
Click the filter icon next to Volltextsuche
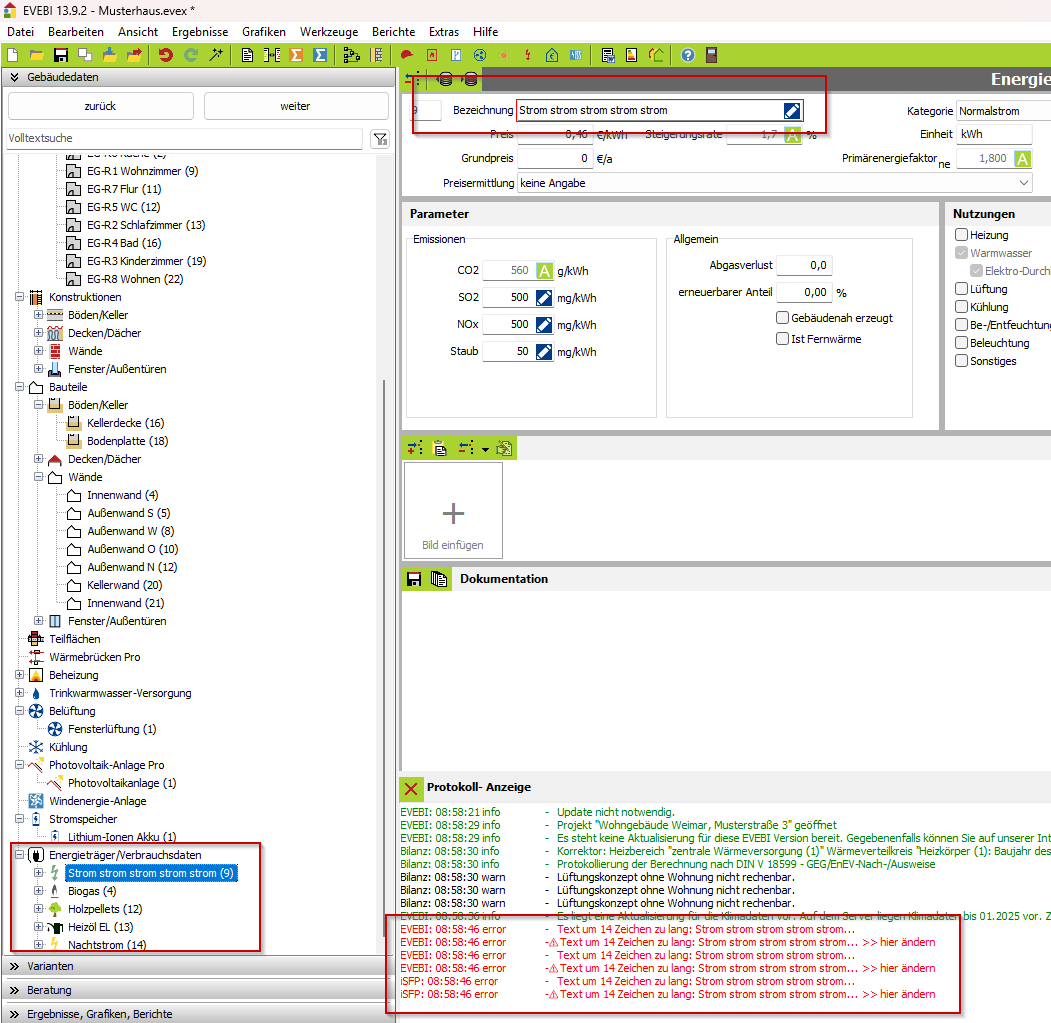380,139
